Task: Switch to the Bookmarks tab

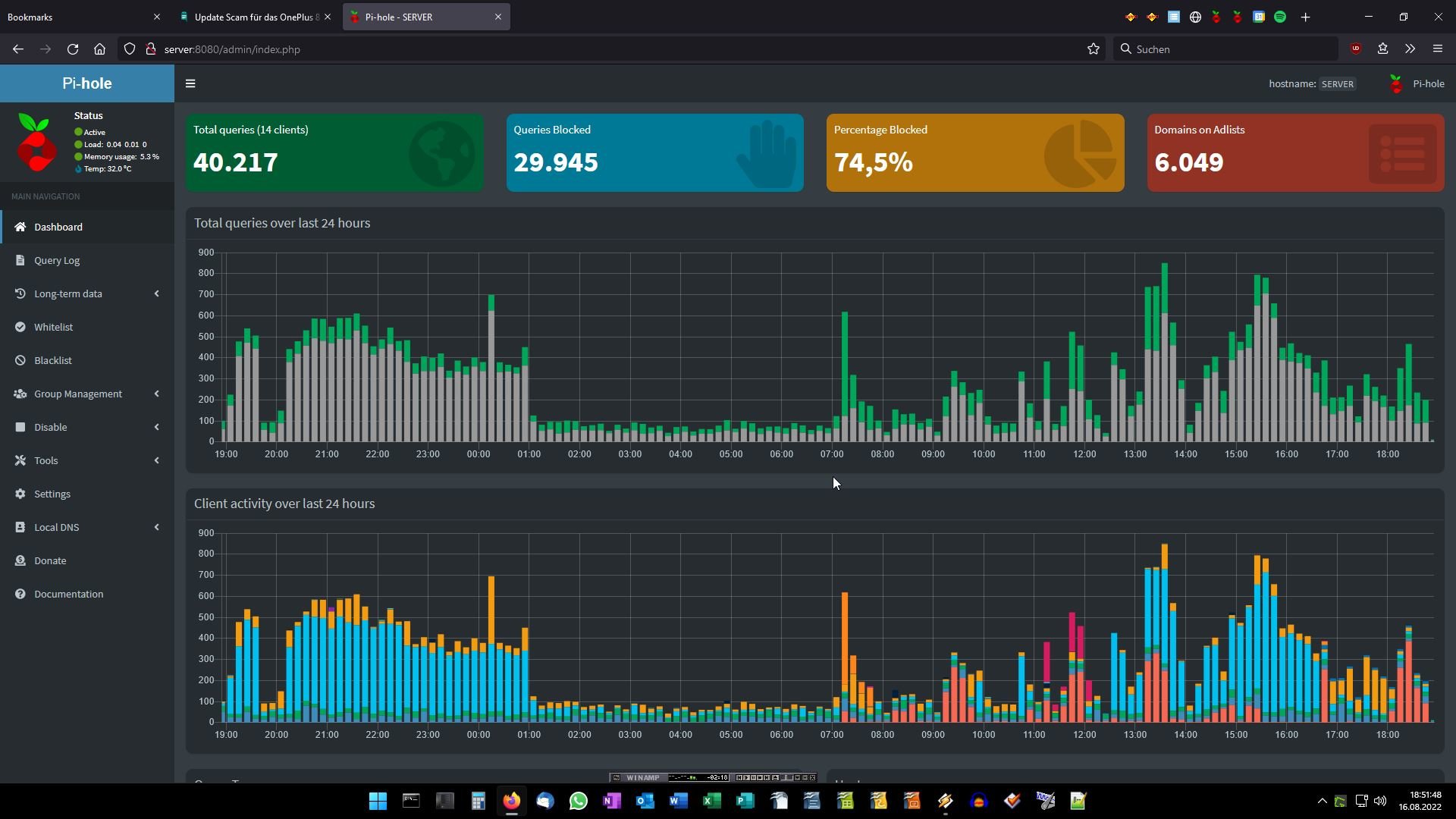Action: tap(82, 17)
